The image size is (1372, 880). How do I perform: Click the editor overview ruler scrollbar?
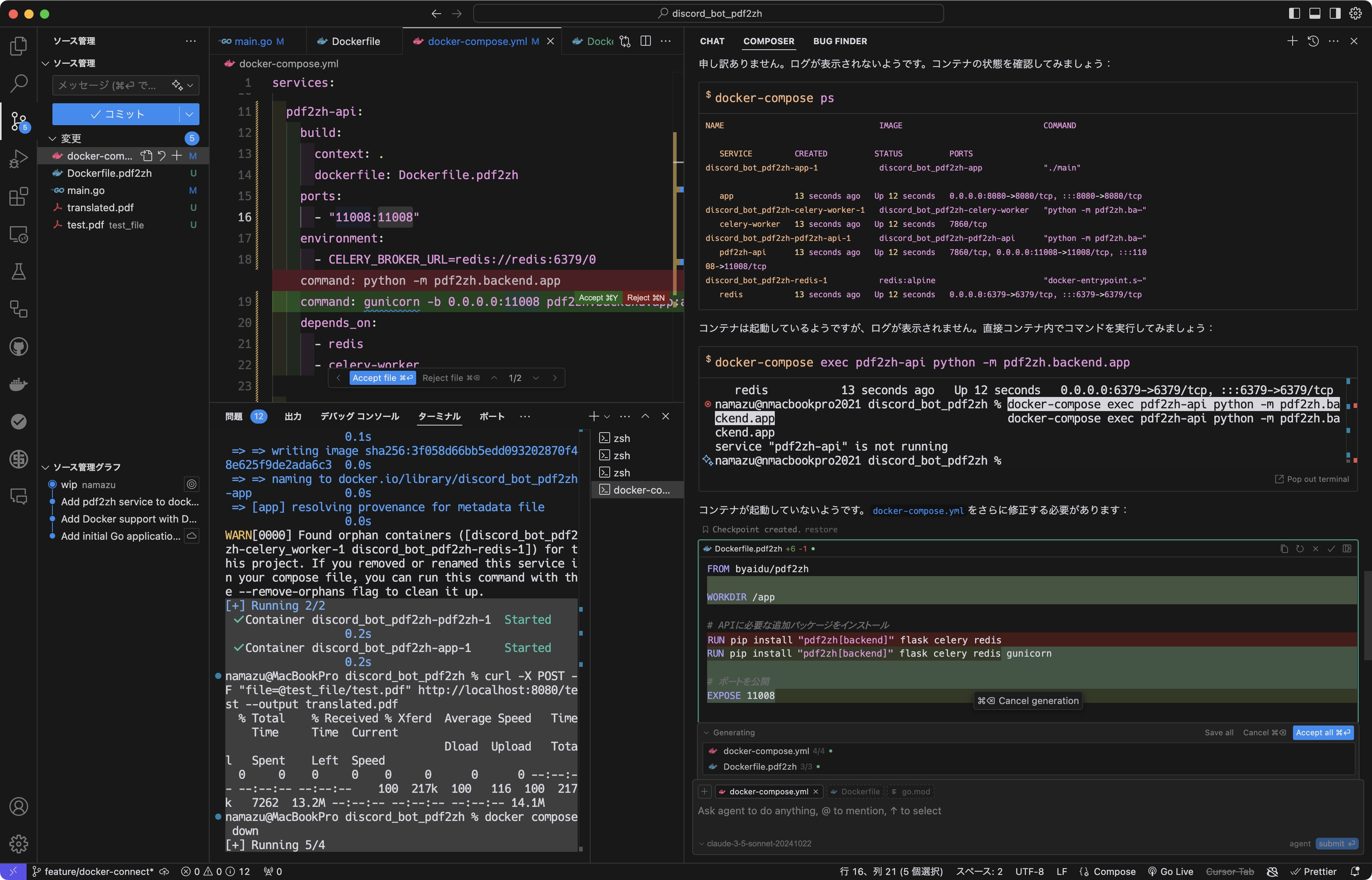(678, 228)
